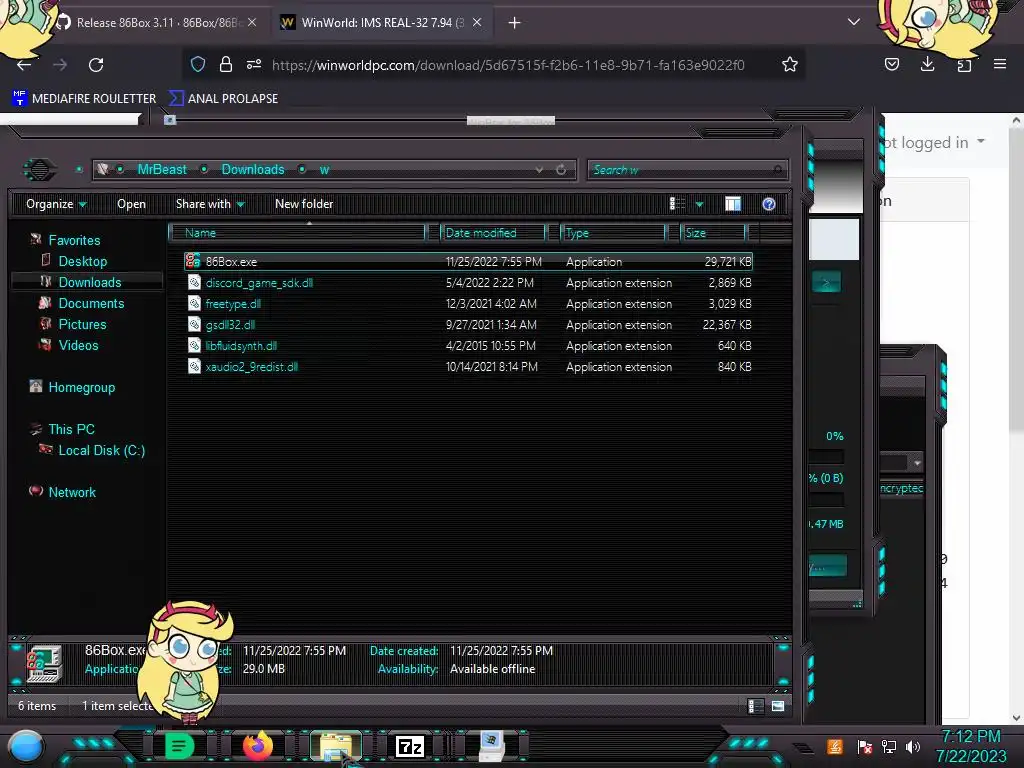Sort by Name column header
Screen dimensions: 1024x768
(x=297, y=232)
